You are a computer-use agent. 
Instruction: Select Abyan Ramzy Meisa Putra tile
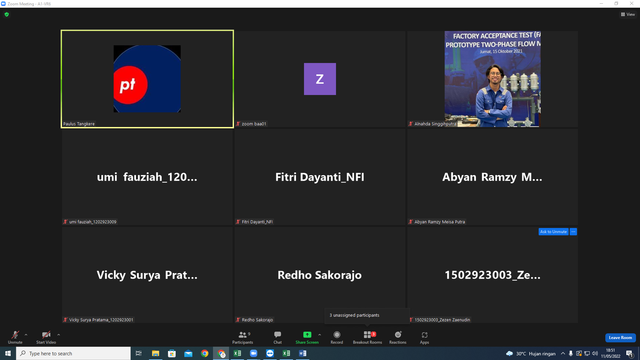pos(492,177)
